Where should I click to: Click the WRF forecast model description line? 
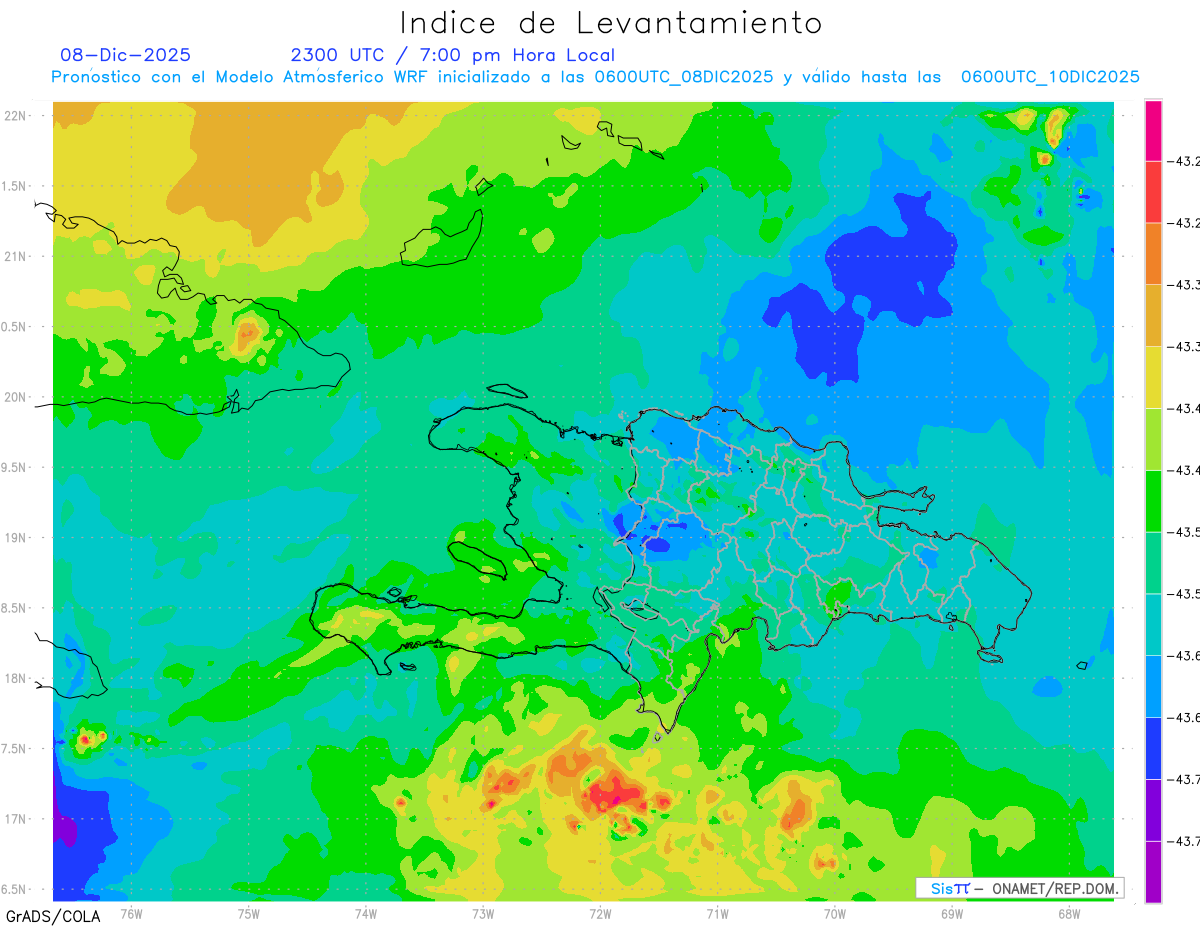596,77
